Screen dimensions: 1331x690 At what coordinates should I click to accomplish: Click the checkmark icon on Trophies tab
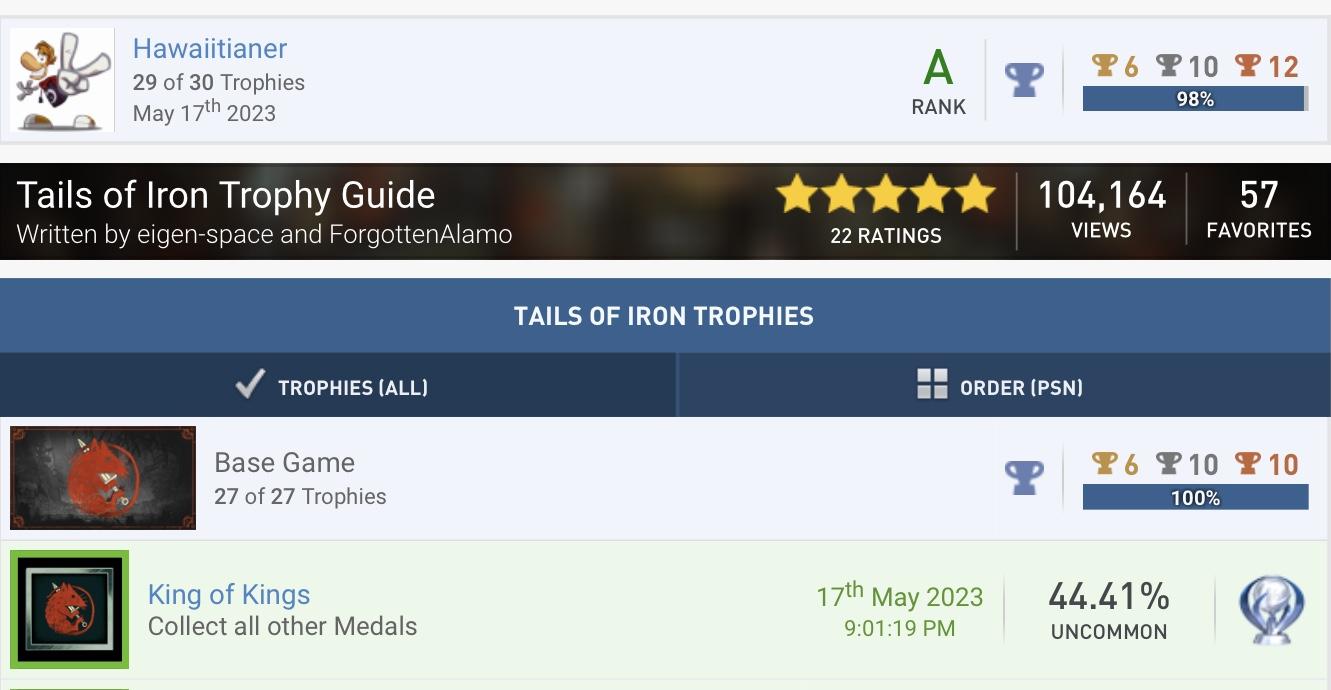250,384
